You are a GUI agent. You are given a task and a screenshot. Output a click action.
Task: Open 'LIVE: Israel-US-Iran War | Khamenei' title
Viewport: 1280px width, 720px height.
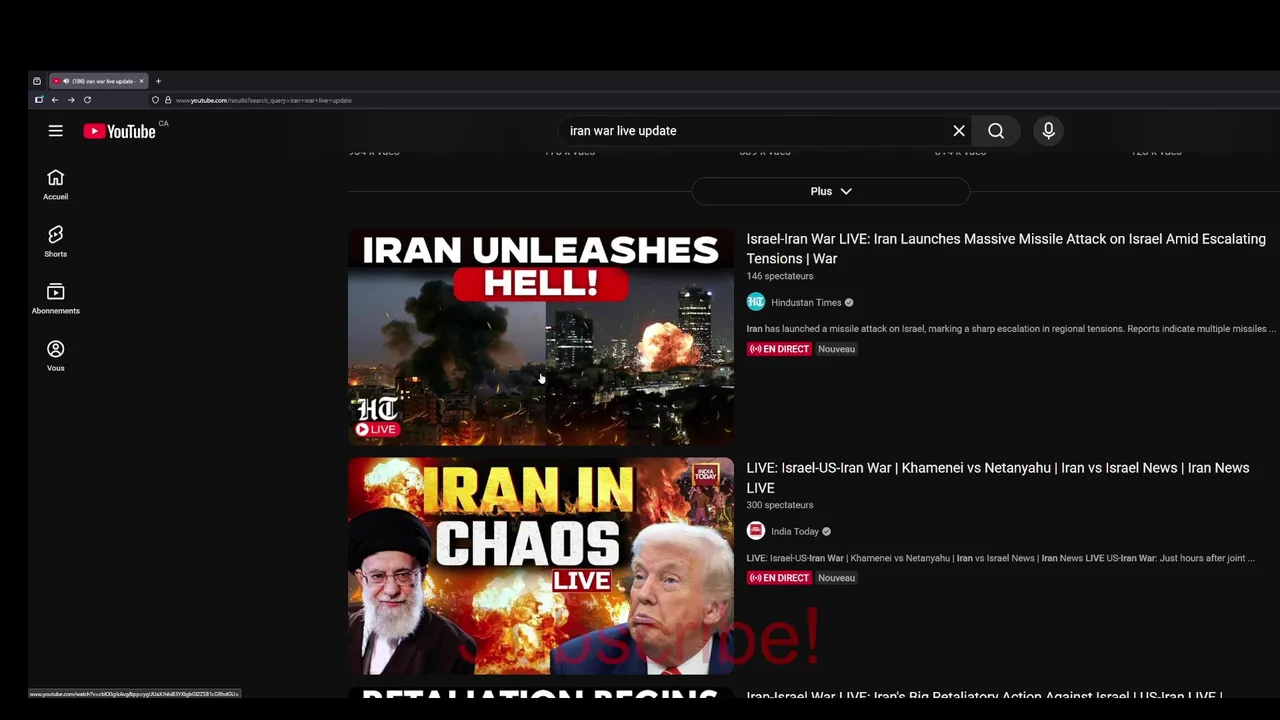[997, 478]
